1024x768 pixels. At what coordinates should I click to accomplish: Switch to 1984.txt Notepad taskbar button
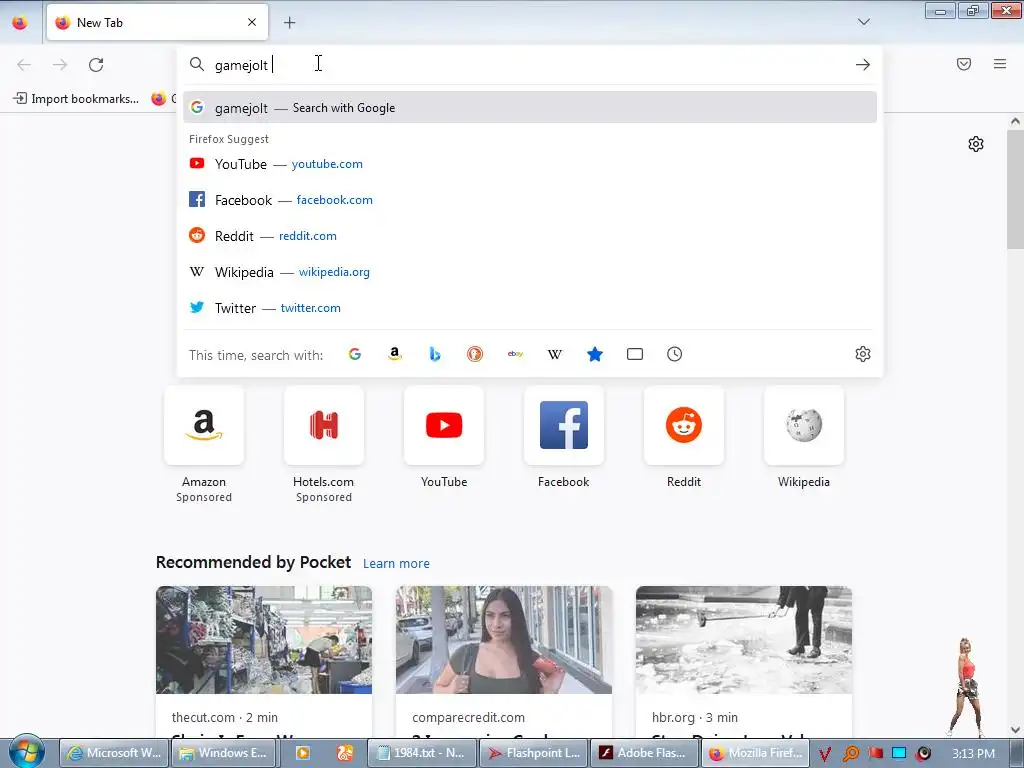pos(423,753)
